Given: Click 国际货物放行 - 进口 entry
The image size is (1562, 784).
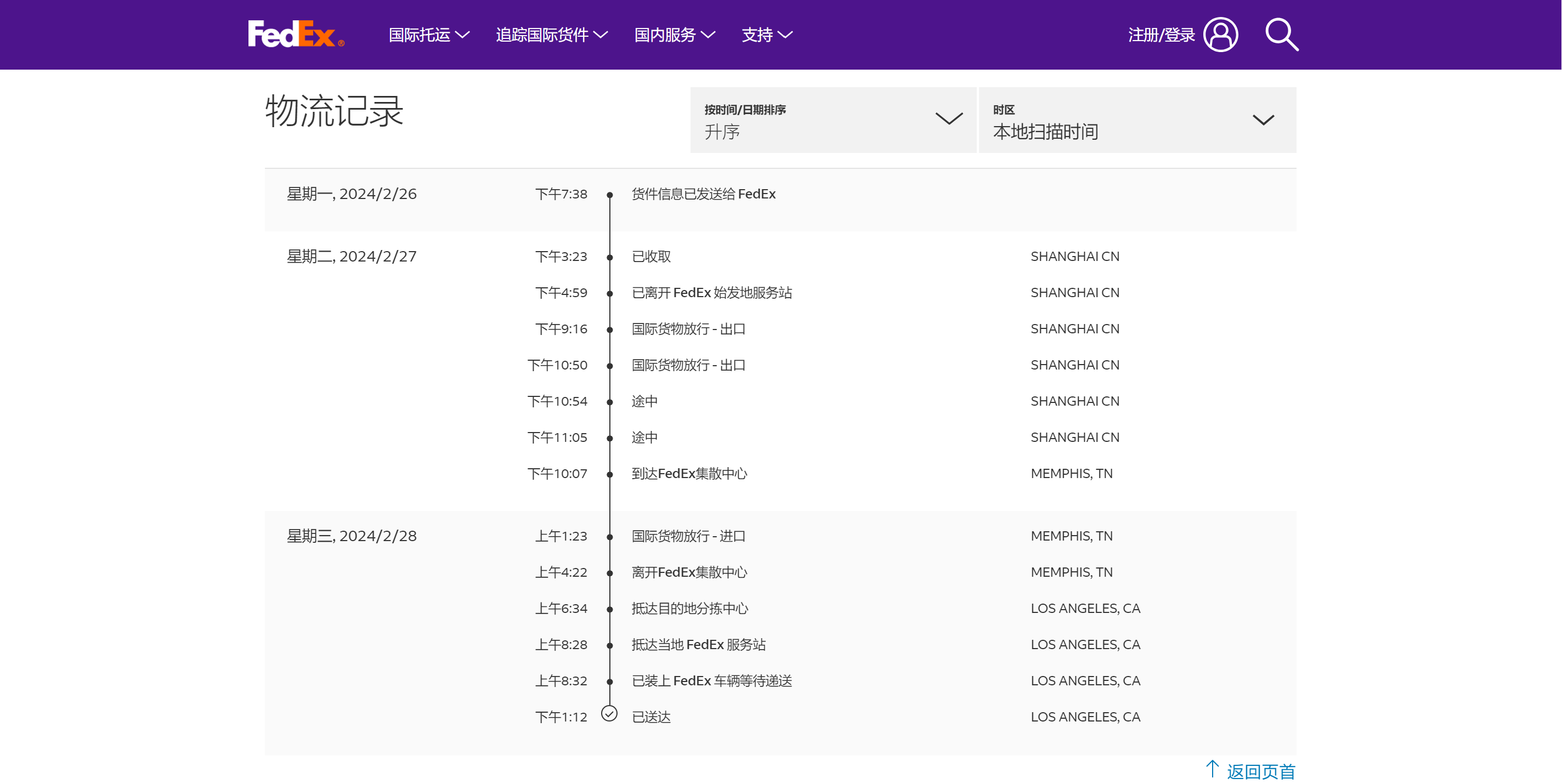Looking at the screenshot, I should point(689,536).
